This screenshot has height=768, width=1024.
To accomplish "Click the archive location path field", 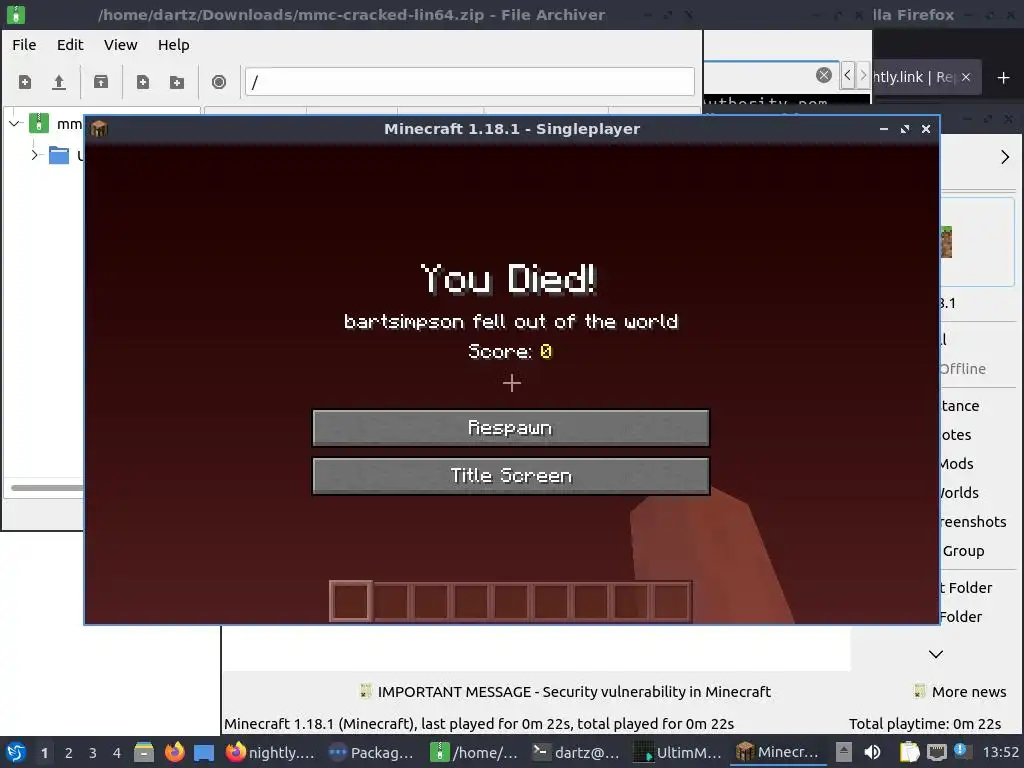I will tap(470, 82).
